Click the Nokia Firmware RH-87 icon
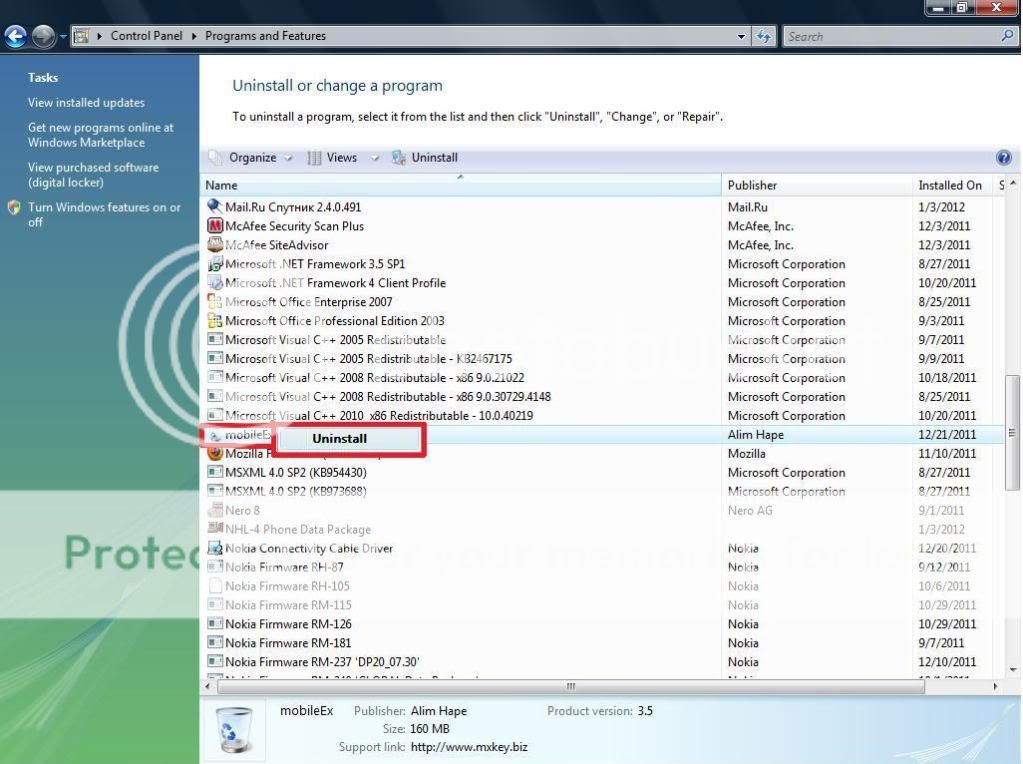 click(215, 567)
